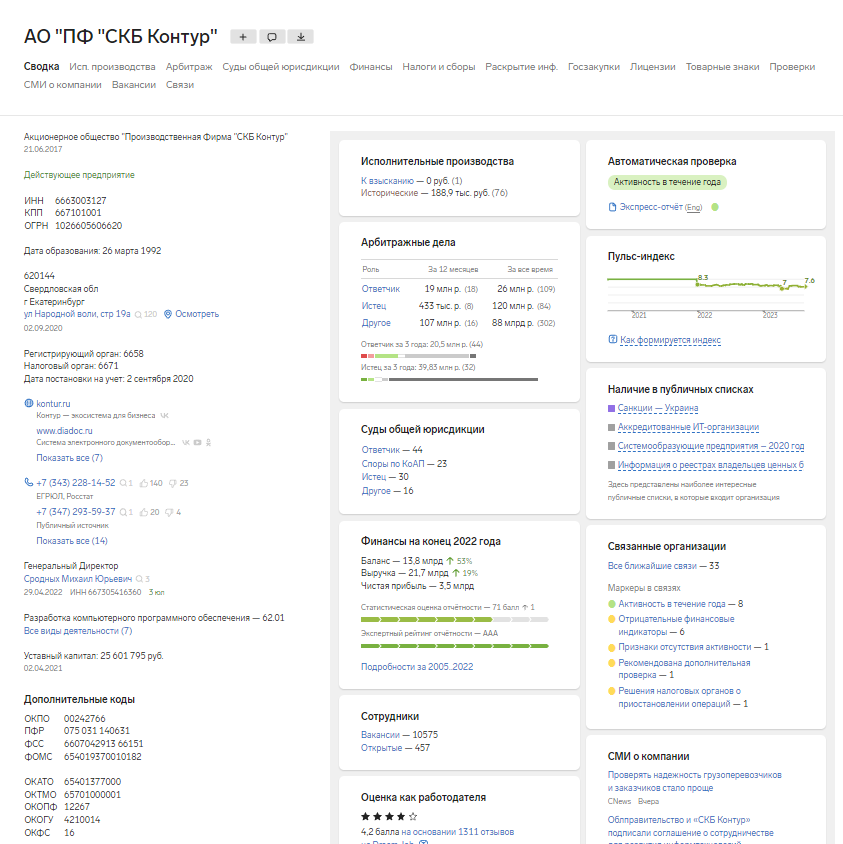Image resolution: width=843 pixels, height=844 pixels.
Task: Open Аккредитованные ИТ-организации list link
Action: point(688,427)
